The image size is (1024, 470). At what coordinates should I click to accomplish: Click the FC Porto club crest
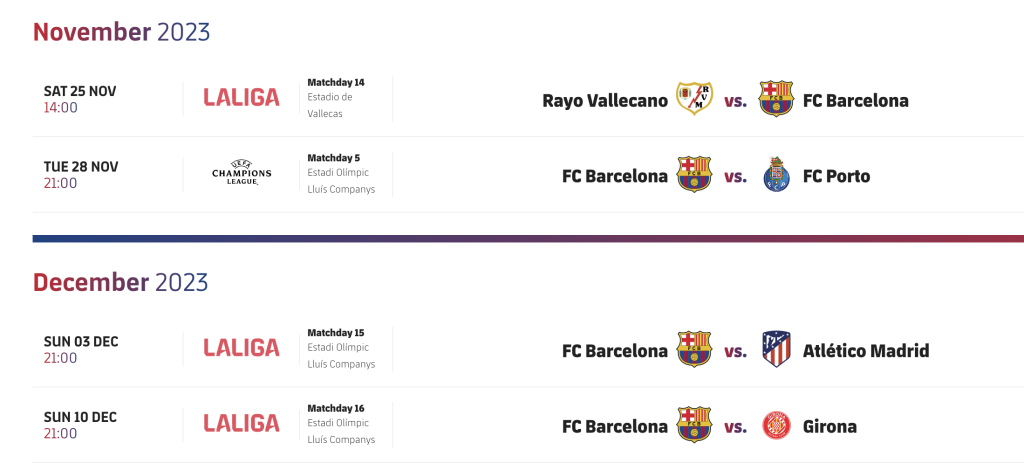(x=776, y=175)
